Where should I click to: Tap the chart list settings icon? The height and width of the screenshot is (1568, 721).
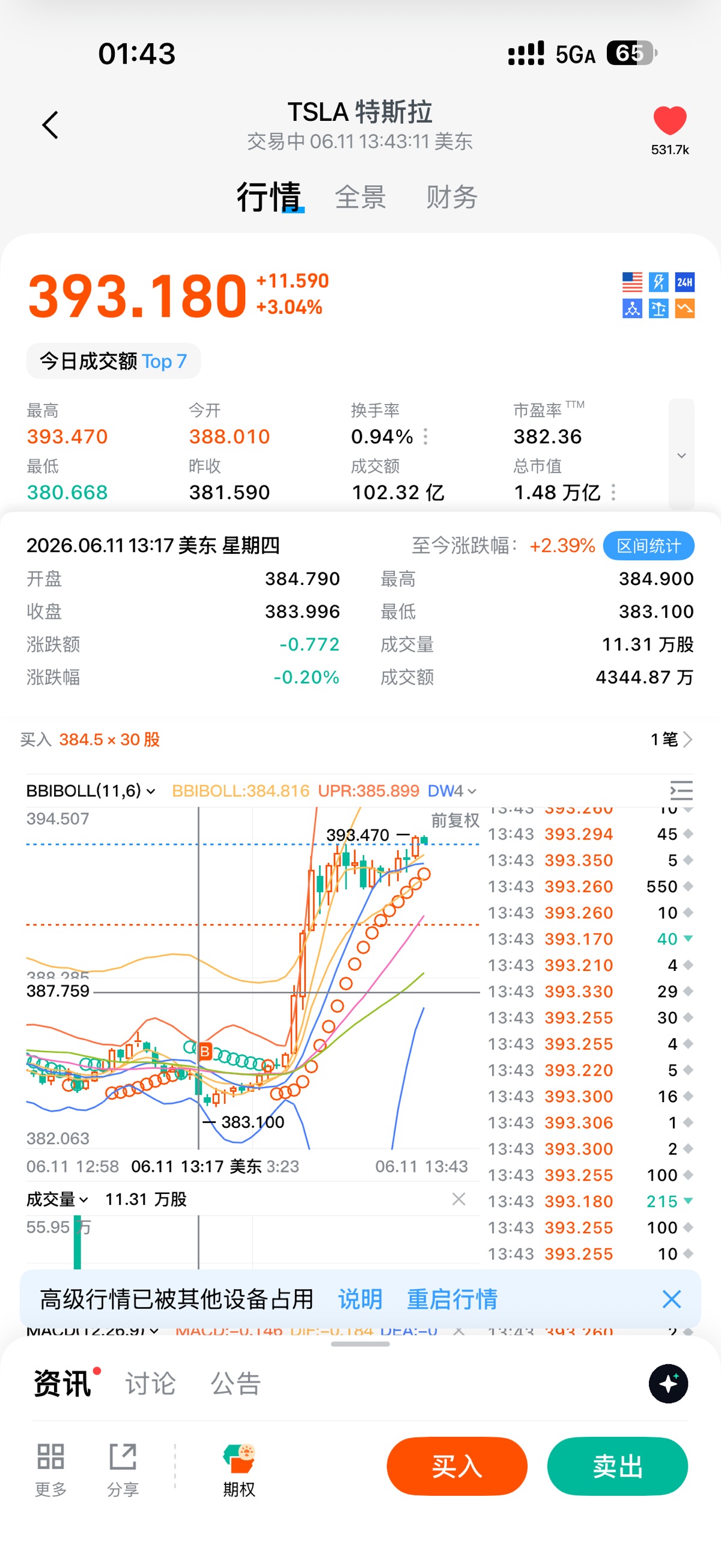tap(681, 791)
